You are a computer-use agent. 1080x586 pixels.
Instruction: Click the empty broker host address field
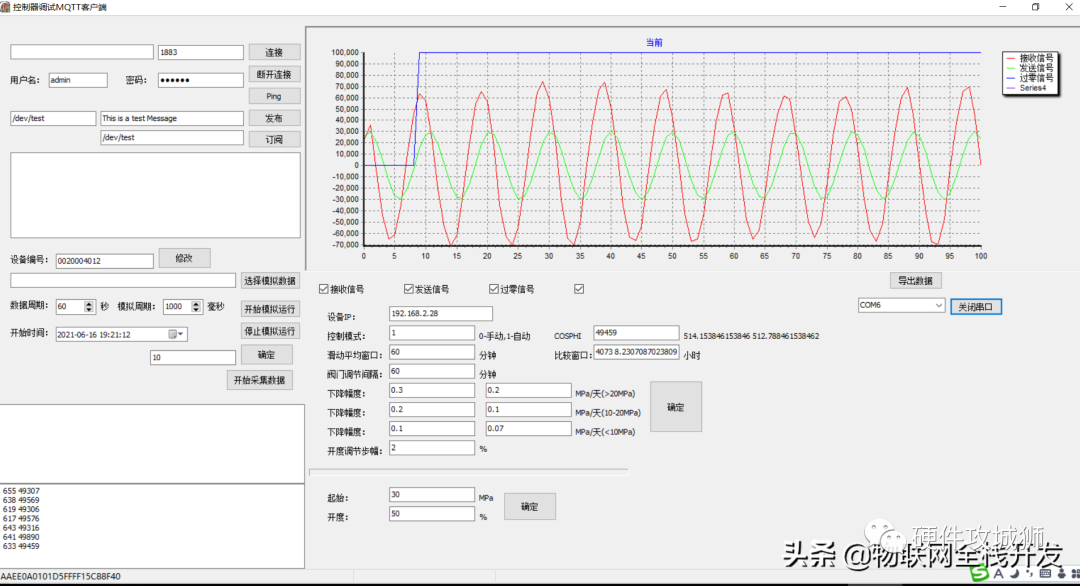[x=82, y=52]
